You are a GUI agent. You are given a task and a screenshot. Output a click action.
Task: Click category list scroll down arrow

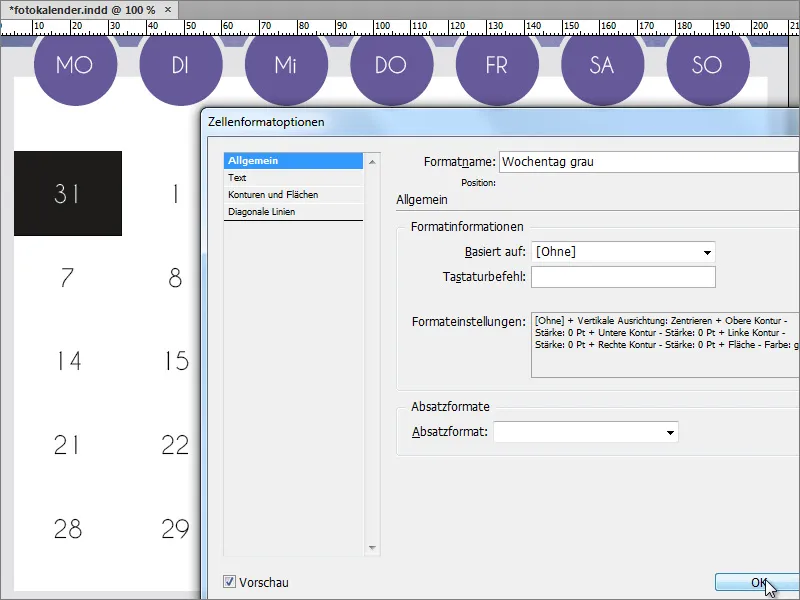[372, 548]
